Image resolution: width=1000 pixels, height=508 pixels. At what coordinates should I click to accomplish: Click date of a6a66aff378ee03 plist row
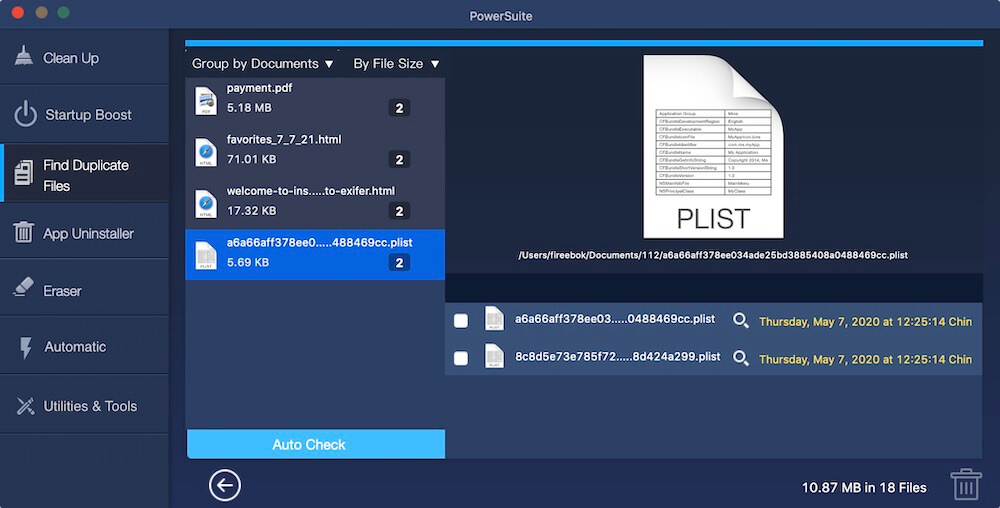[x=865, y=322]
